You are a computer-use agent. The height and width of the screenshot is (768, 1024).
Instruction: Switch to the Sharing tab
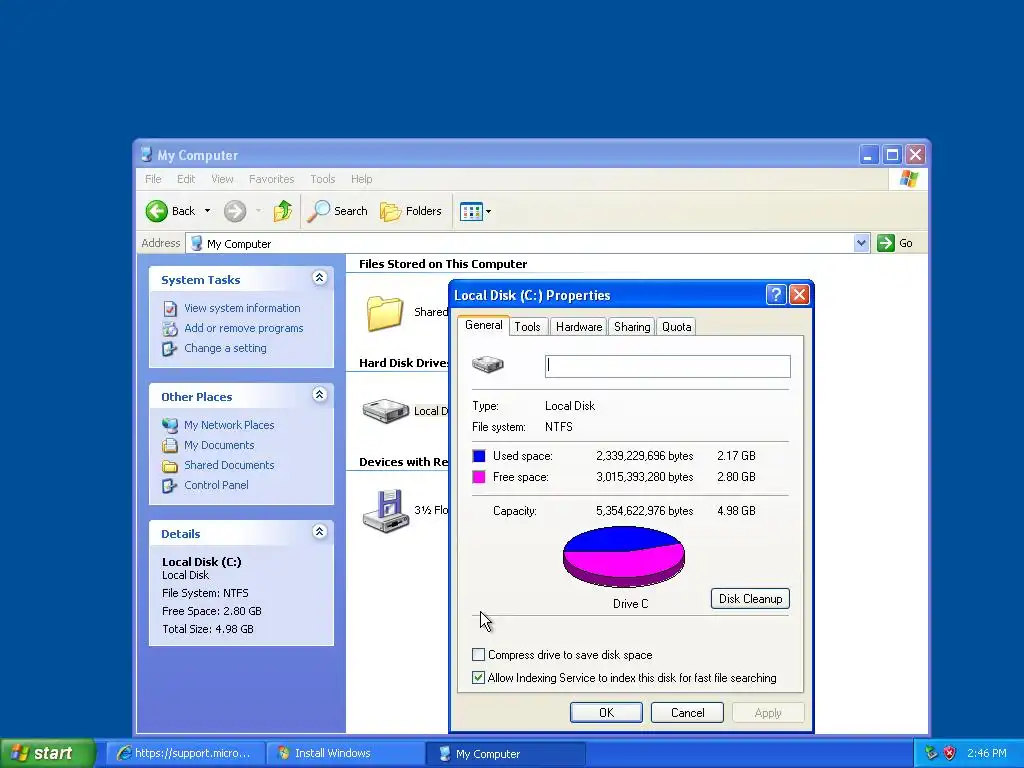click(632, 327)
